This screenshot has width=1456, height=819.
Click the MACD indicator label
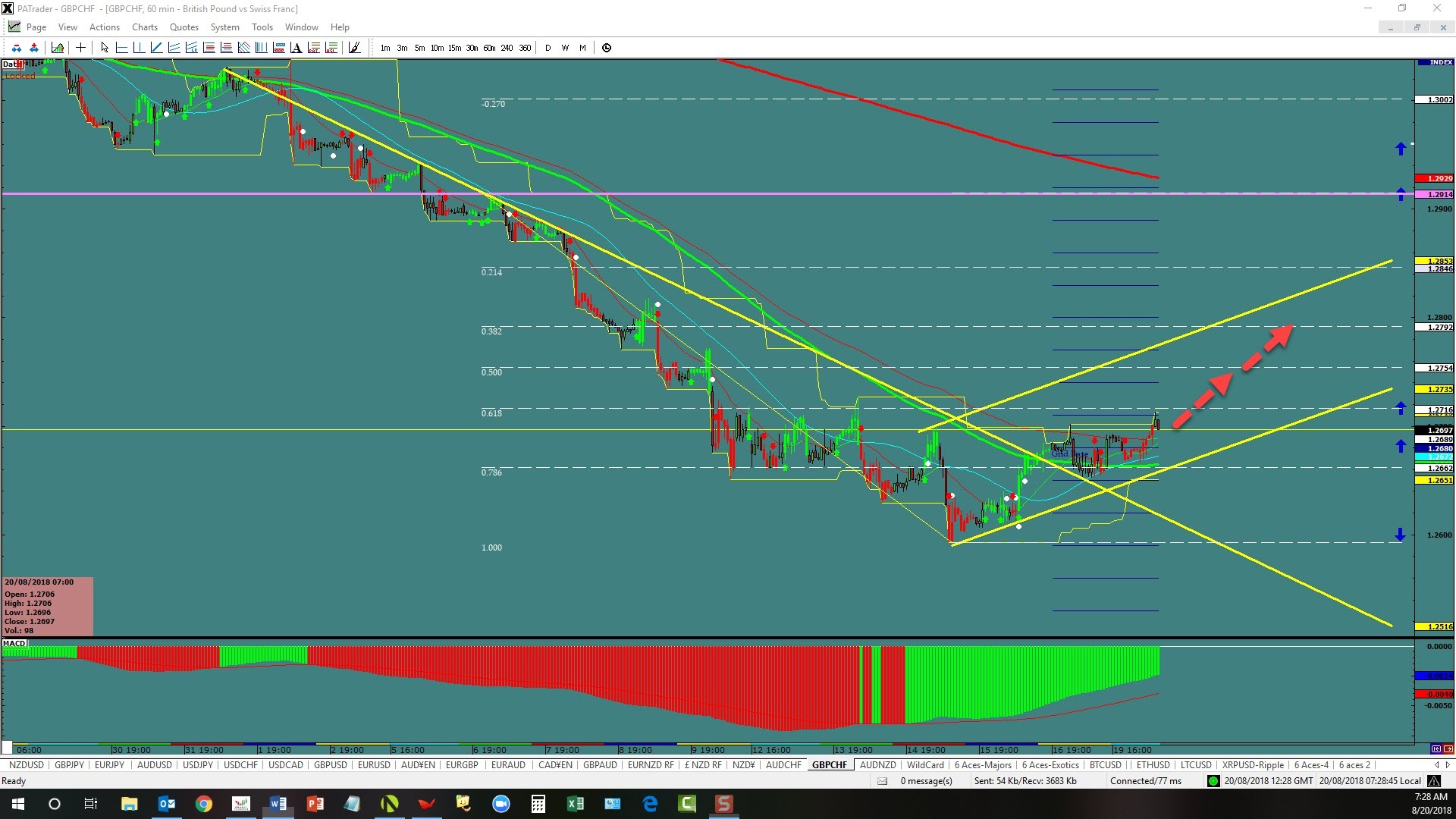point(14,643)
